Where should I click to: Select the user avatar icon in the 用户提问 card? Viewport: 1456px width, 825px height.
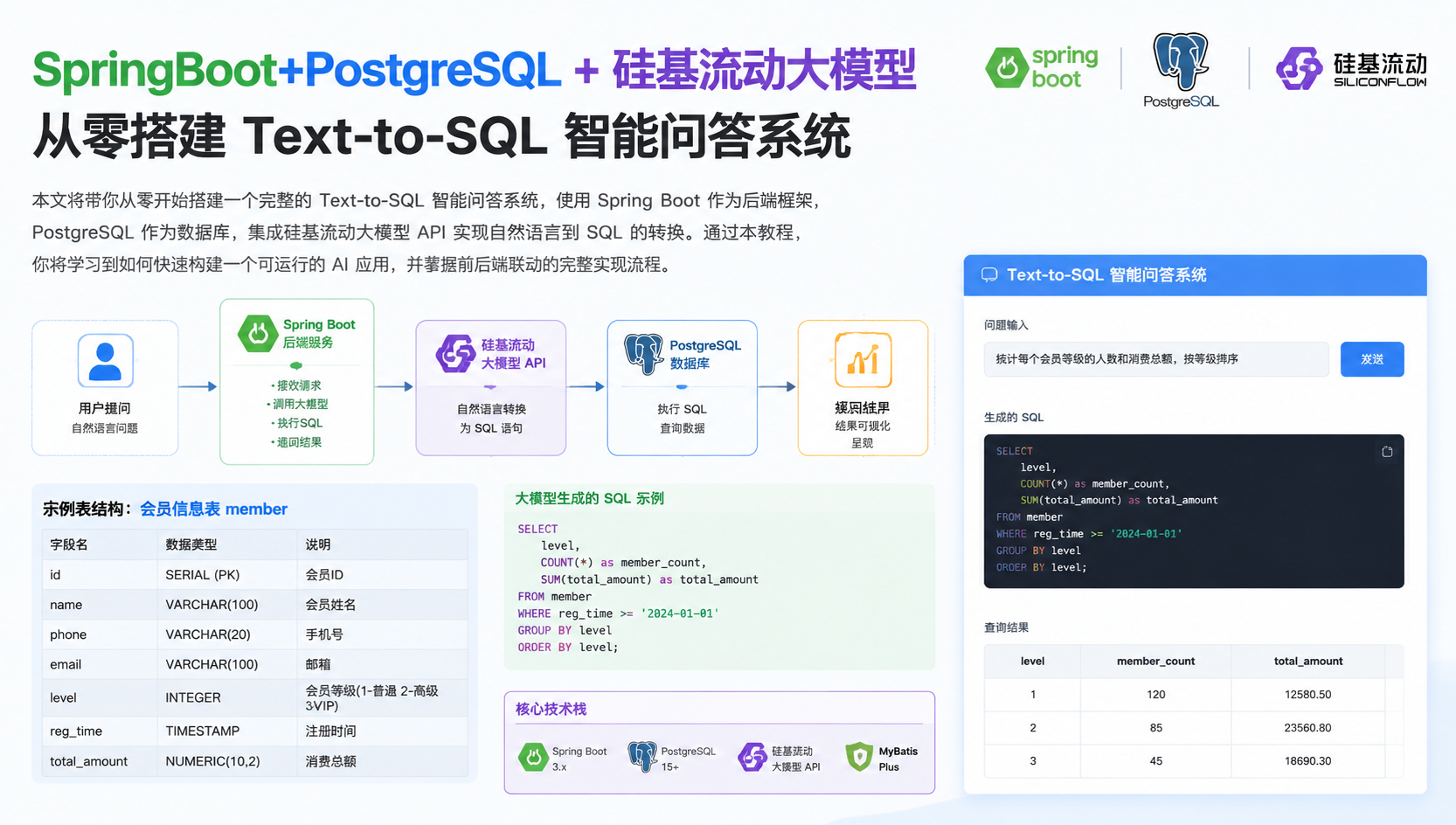coord(106,360)
